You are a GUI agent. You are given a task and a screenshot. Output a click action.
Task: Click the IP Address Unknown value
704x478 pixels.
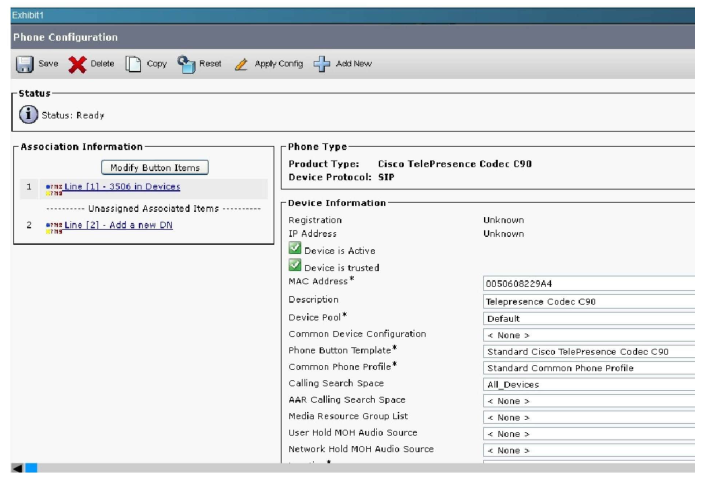pyautogui.click(x=504, y=234)
